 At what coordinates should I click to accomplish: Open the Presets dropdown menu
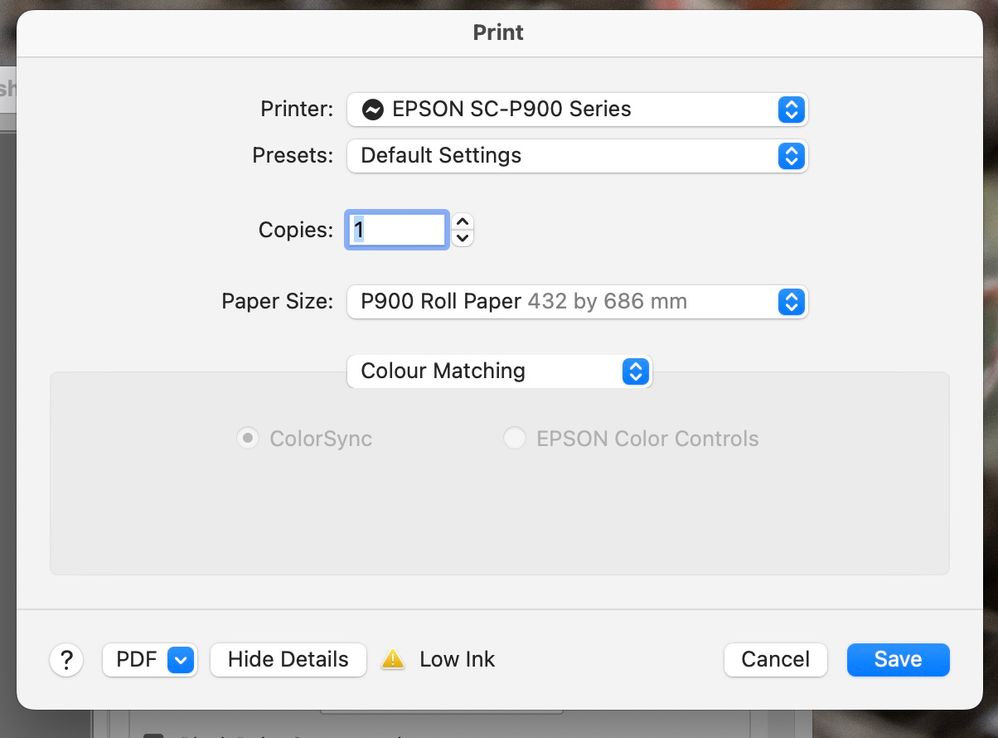point(577,156)
